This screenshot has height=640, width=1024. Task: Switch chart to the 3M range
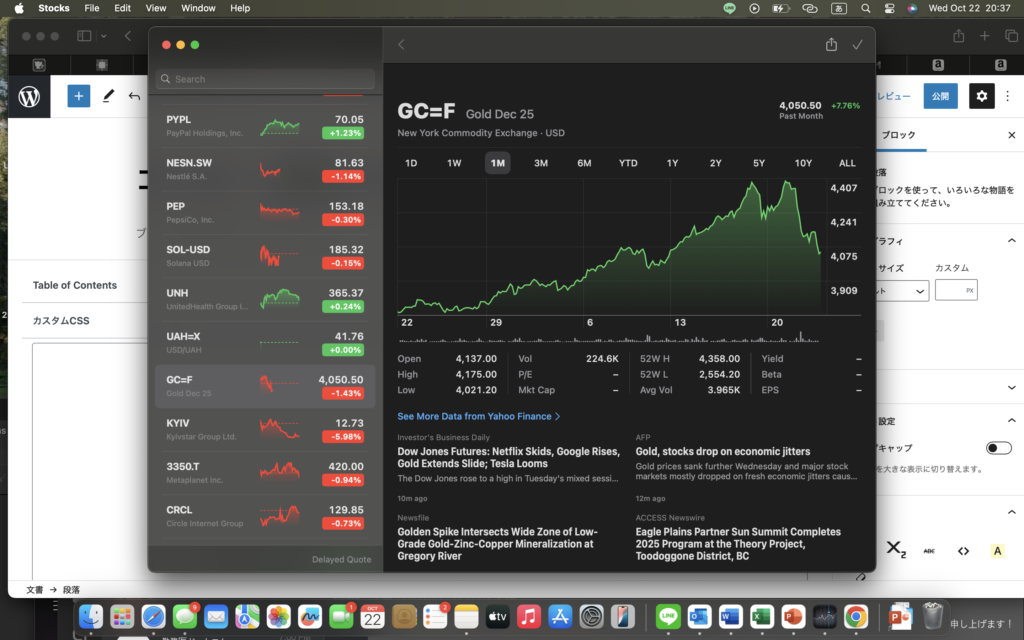coord(541,163)
